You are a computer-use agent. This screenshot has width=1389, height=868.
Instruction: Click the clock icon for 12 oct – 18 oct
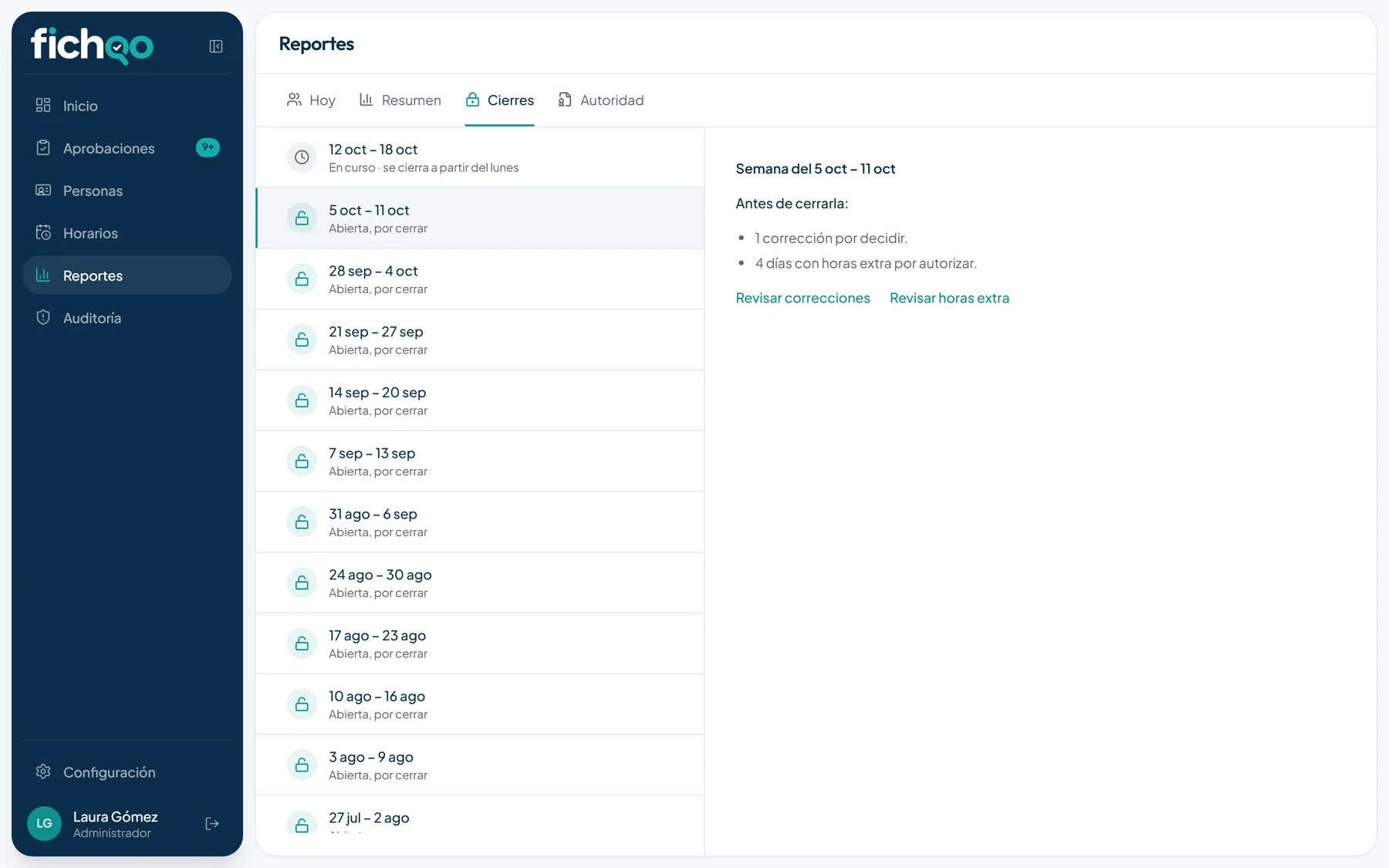[x=302, y=157]
